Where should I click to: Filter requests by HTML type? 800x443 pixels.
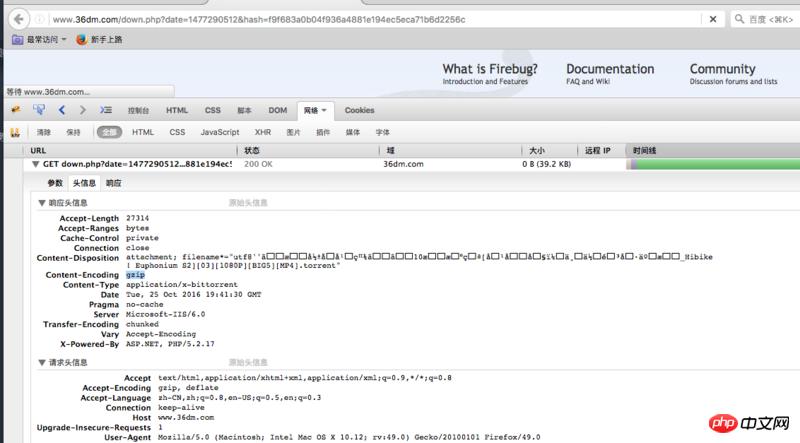(143, 132)
